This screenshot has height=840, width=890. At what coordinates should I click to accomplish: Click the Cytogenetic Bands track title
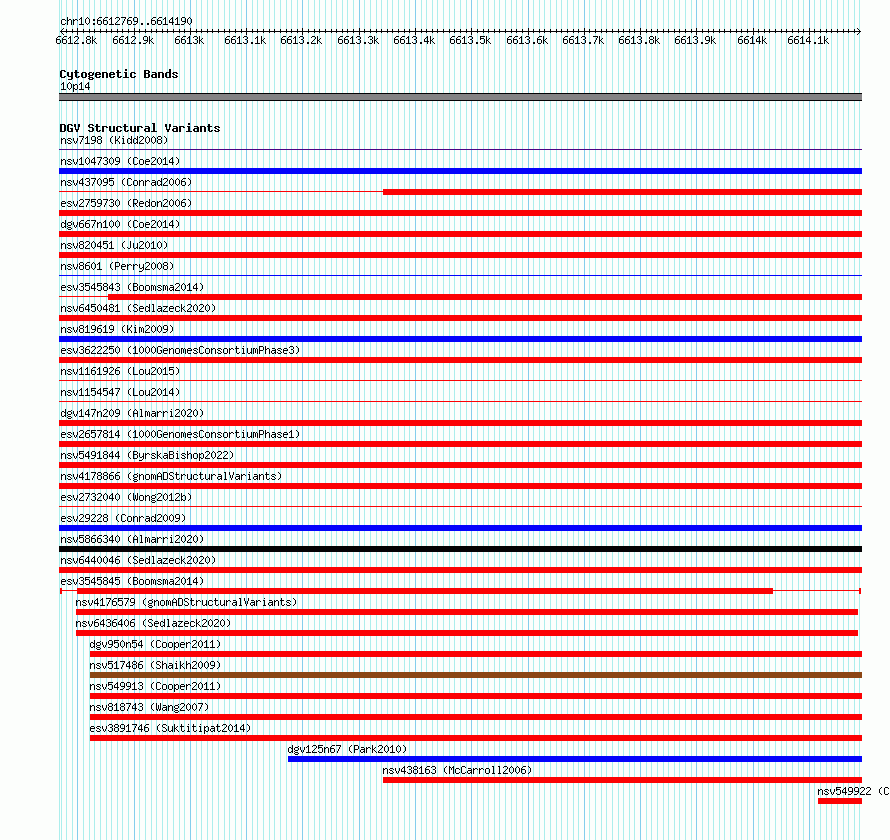[119, 74]
